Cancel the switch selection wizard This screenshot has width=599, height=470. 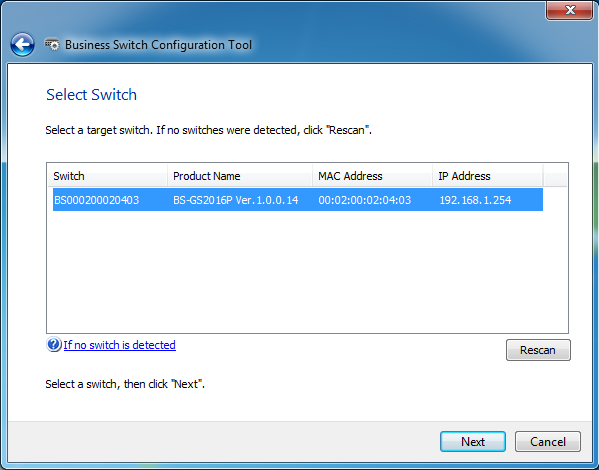(548, 442)
